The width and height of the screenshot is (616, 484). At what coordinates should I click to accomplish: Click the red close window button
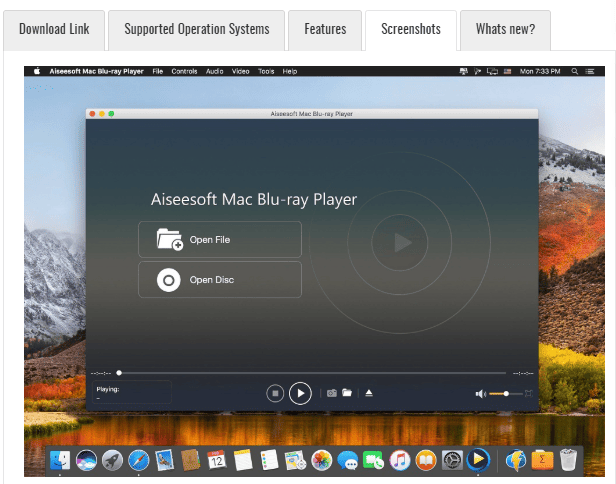click(x=92, y=114)
